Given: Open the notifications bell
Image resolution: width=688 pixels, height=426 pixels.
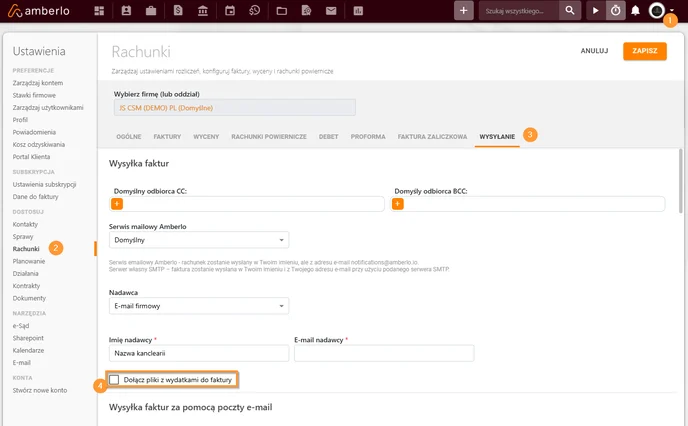Looking at the screenshot, I should click(x=635, y=11).
